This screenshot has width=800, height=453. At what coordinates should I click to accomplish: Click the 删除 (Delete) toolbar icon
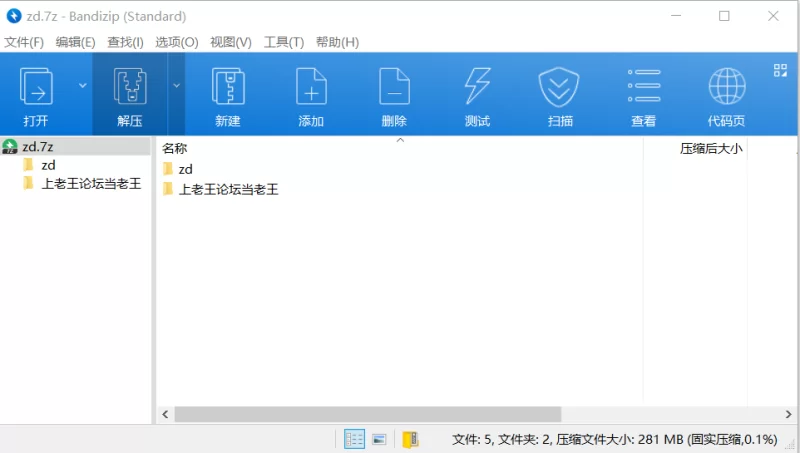[x=394, y=88]
